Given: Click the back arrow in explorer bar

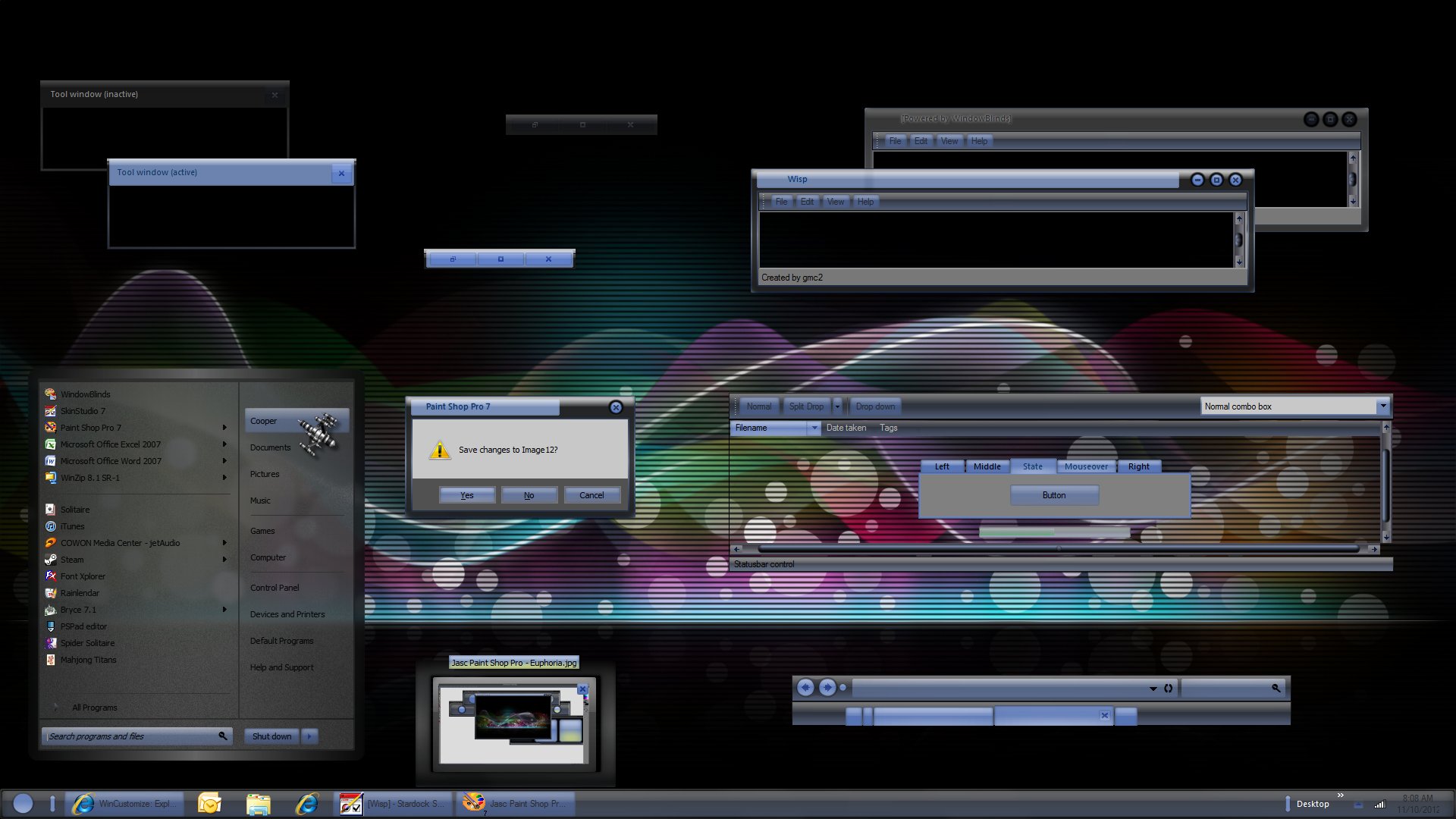Looking at the screenshot, I should [x=805, y=687].
